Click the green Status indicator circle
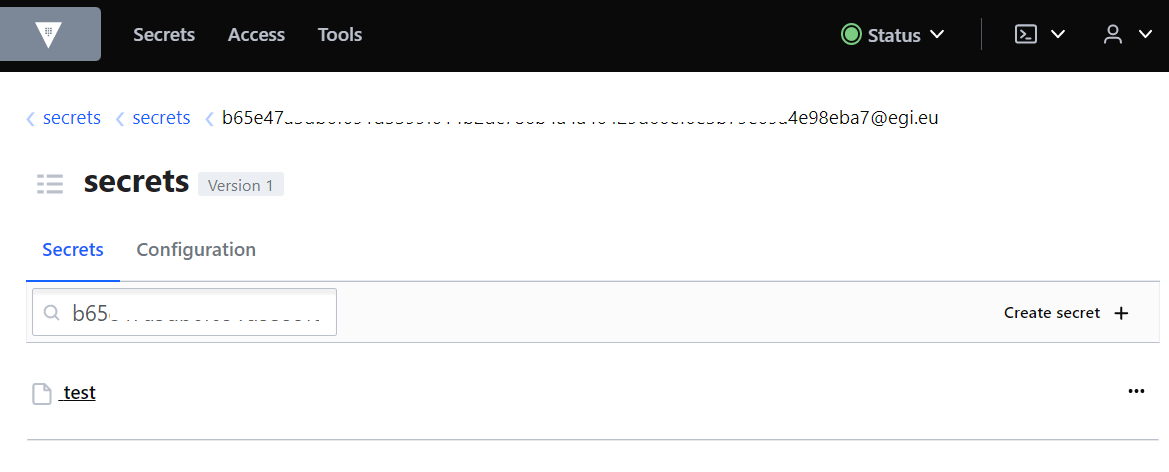This screenshot has height=472, width=1169. (851, 35)
